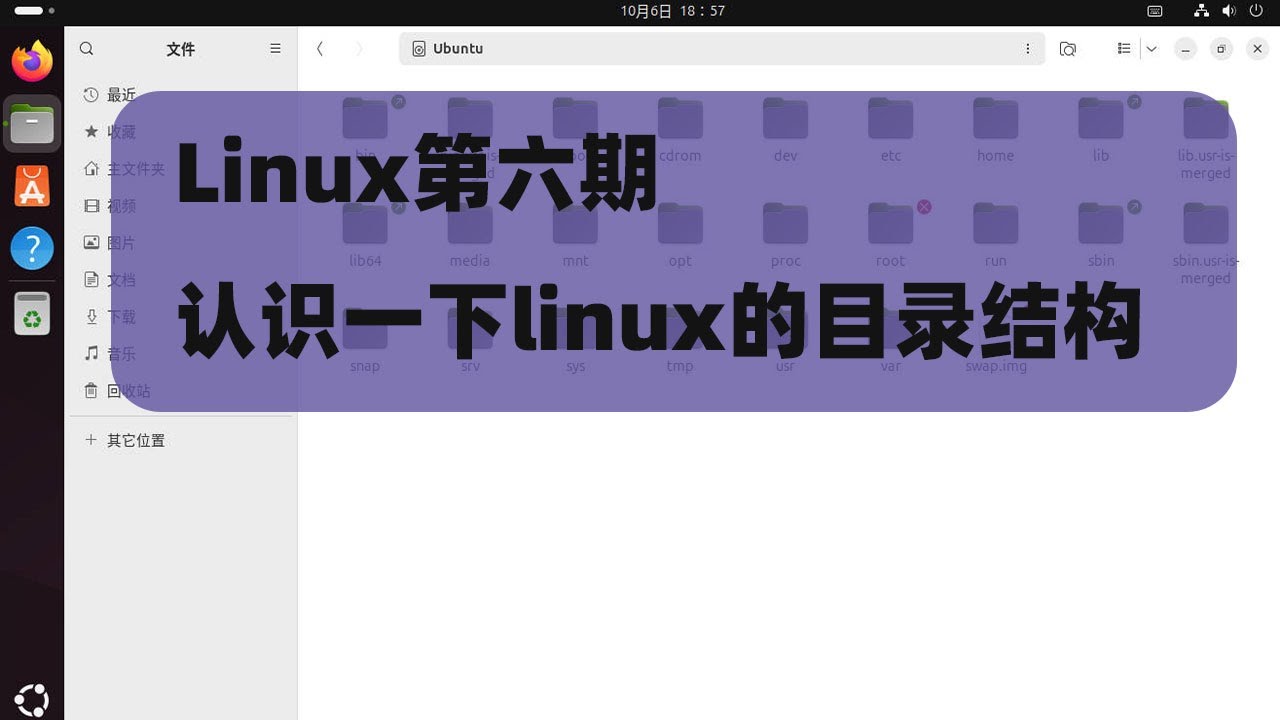Click the Activities pill in the top-left corner
Image resolution: width=1280 pixels, height=720 pixels.
33,11
